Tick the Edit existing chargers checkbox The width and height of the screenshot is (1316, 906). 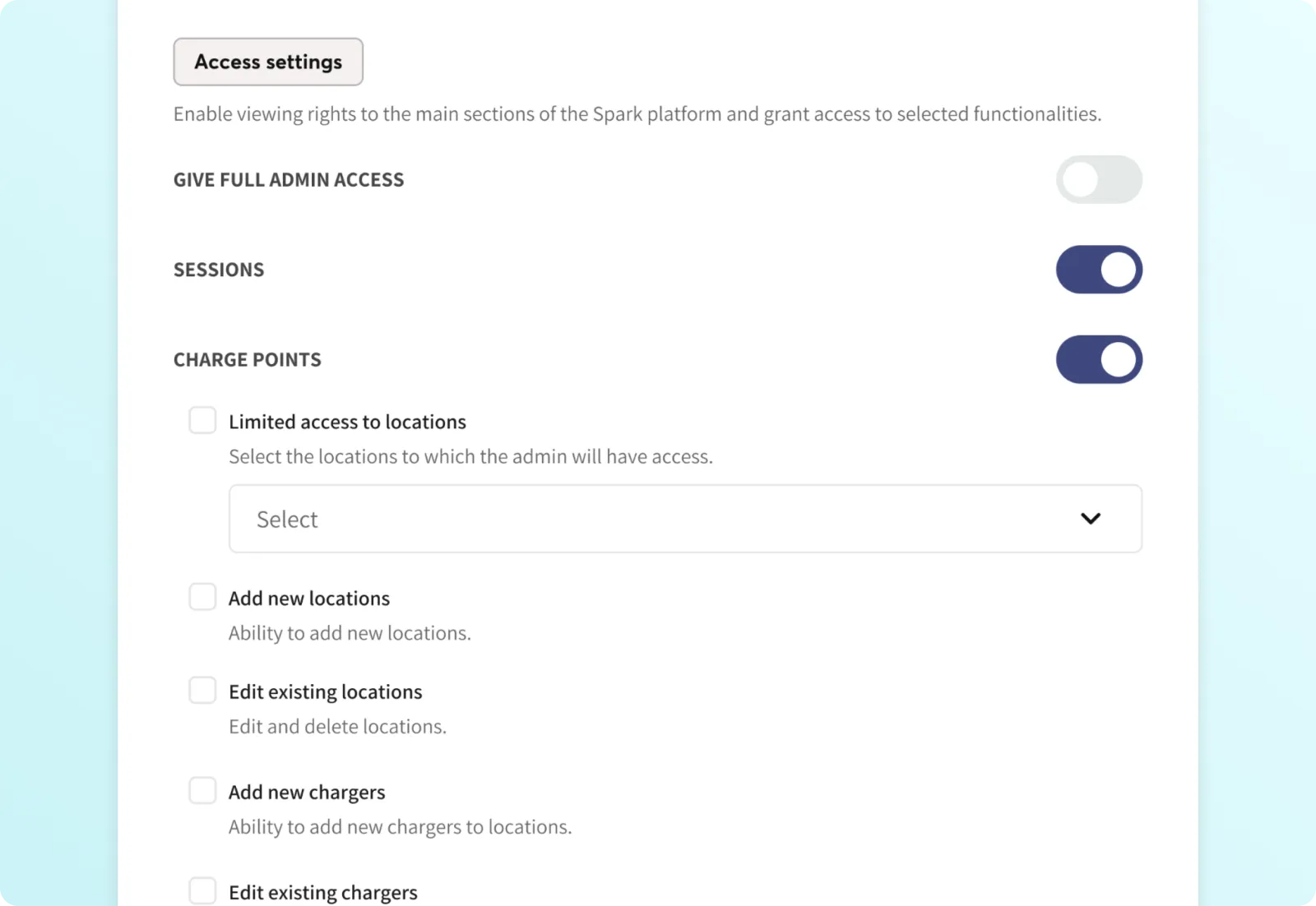coord(202,890)
